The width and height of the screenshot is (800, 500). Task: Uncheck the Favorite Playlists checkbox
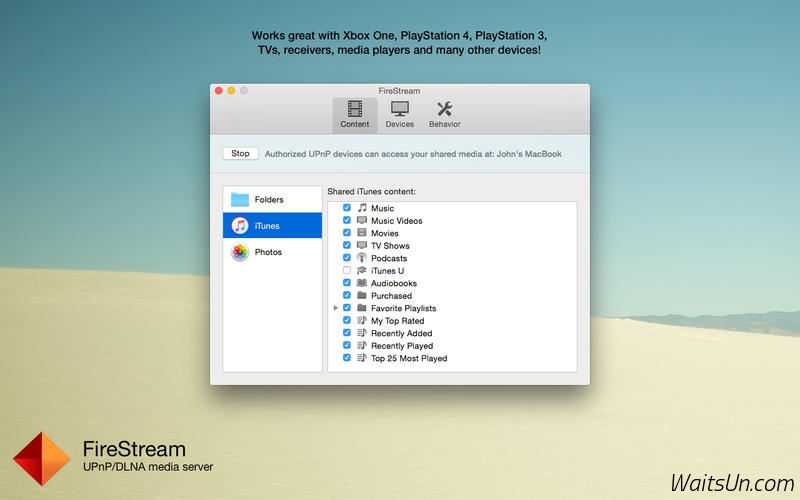[347, 308]
